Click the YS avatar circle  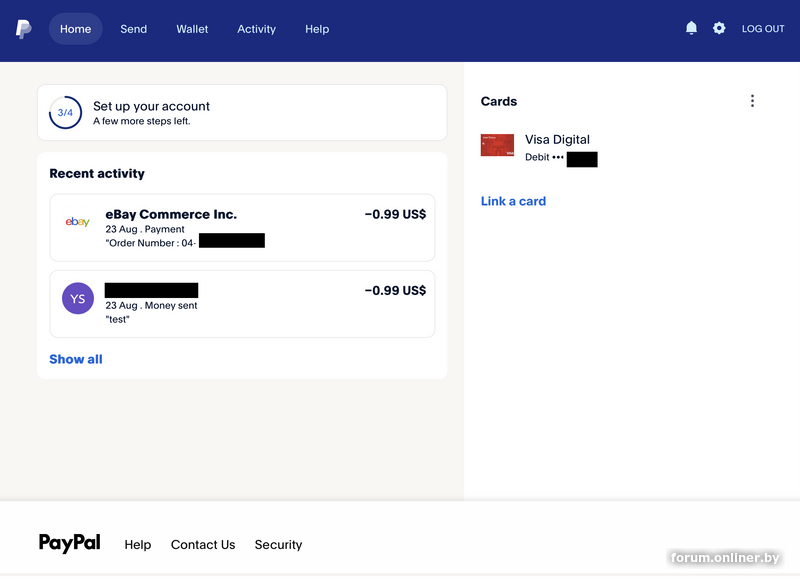[78, 298]
